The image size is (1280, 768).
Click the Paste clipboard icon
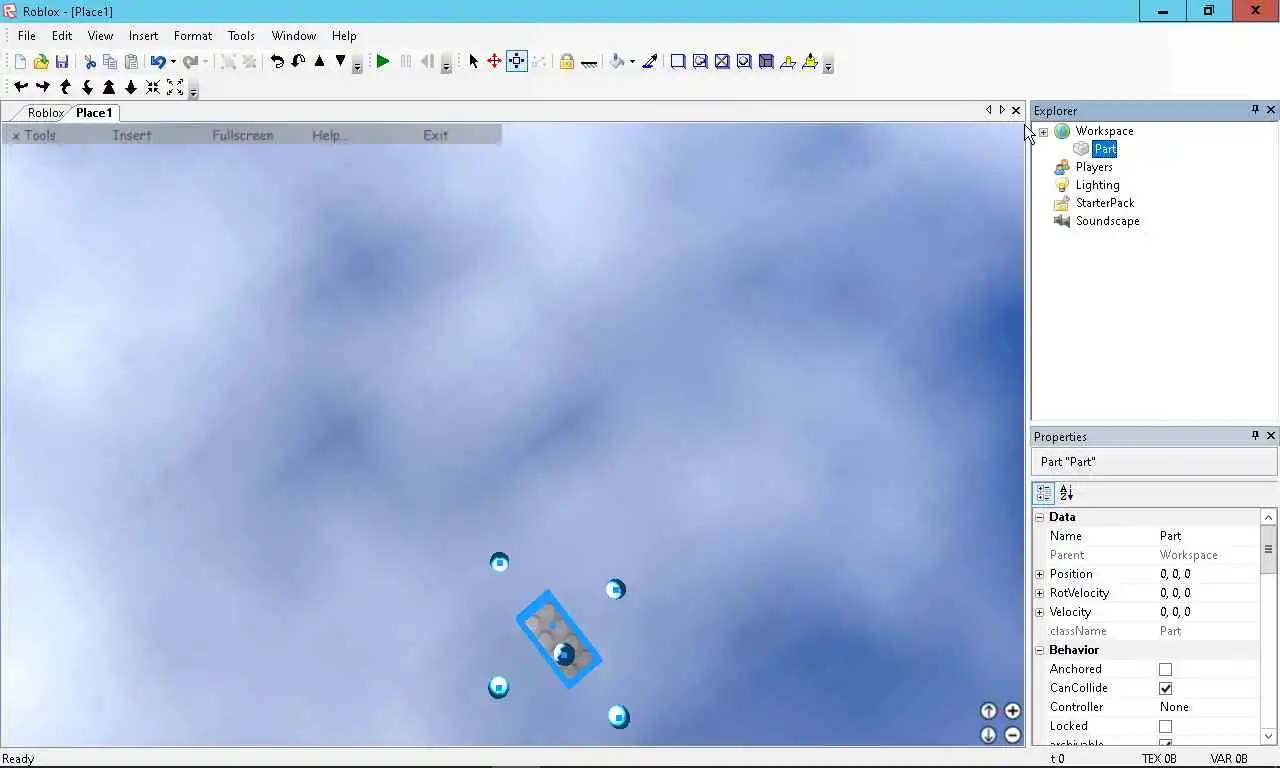pyautogui.click(x=131, y=62)
